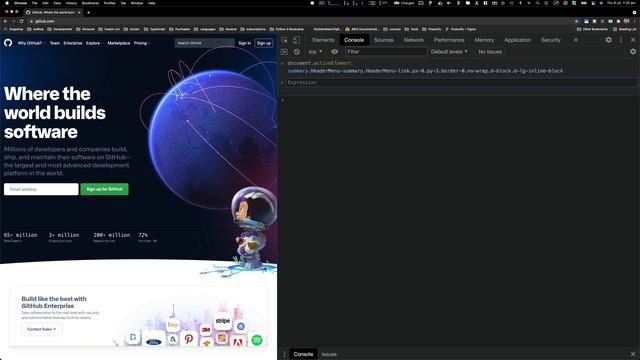Click the 3M logo tile
640x360 pixels.
(206, 329)
